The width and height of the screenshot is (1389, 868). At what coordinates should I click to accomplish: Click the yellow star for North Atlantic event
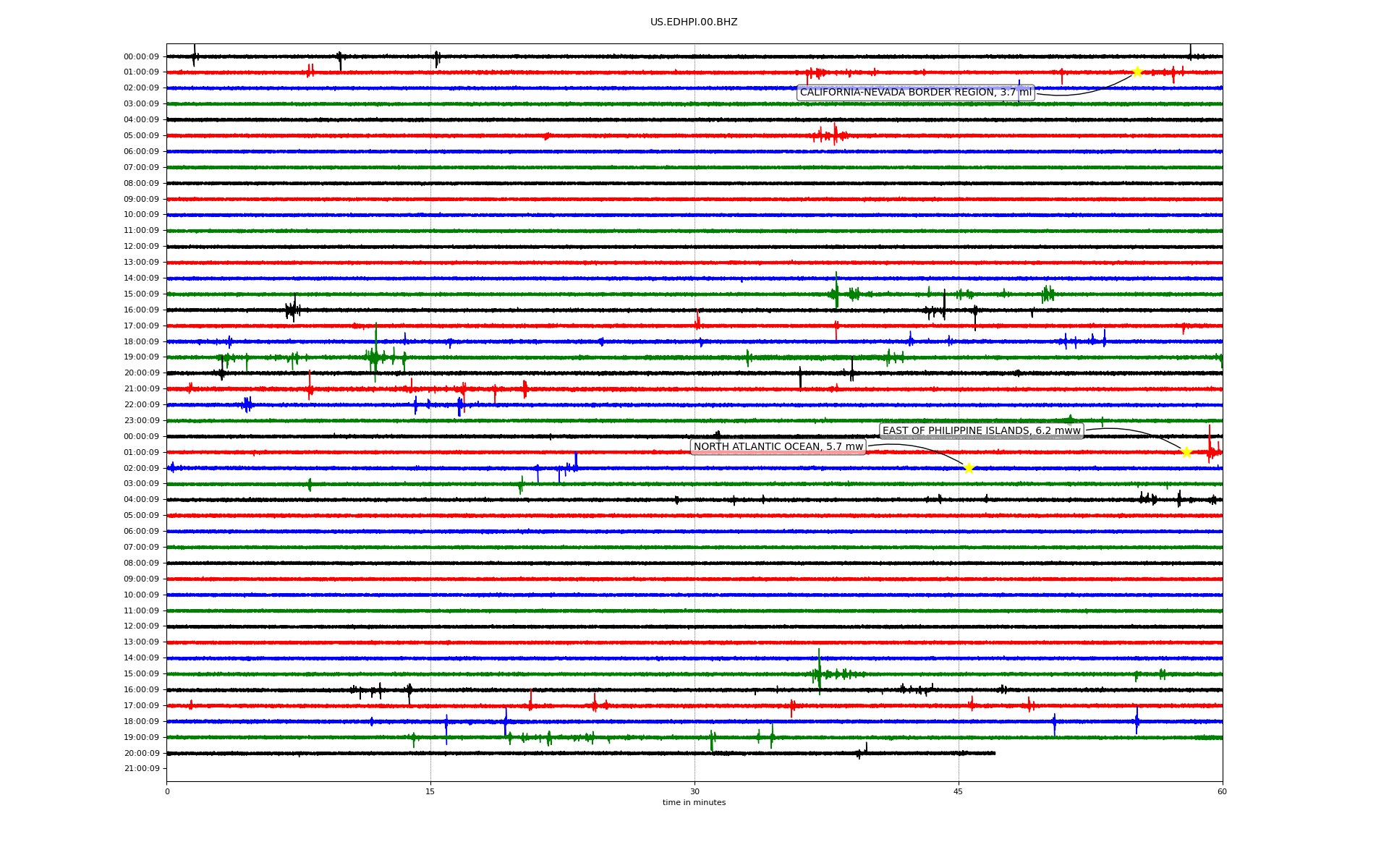click(969, 468)
